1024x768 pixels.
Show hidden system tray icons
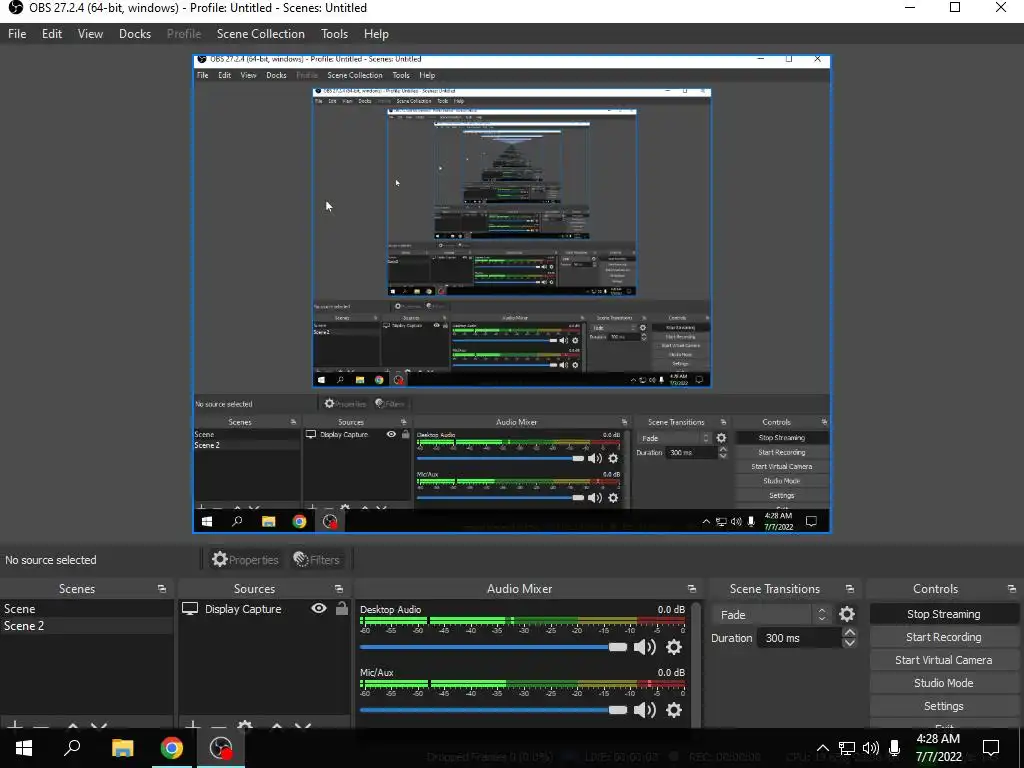(x=823, y=748)
